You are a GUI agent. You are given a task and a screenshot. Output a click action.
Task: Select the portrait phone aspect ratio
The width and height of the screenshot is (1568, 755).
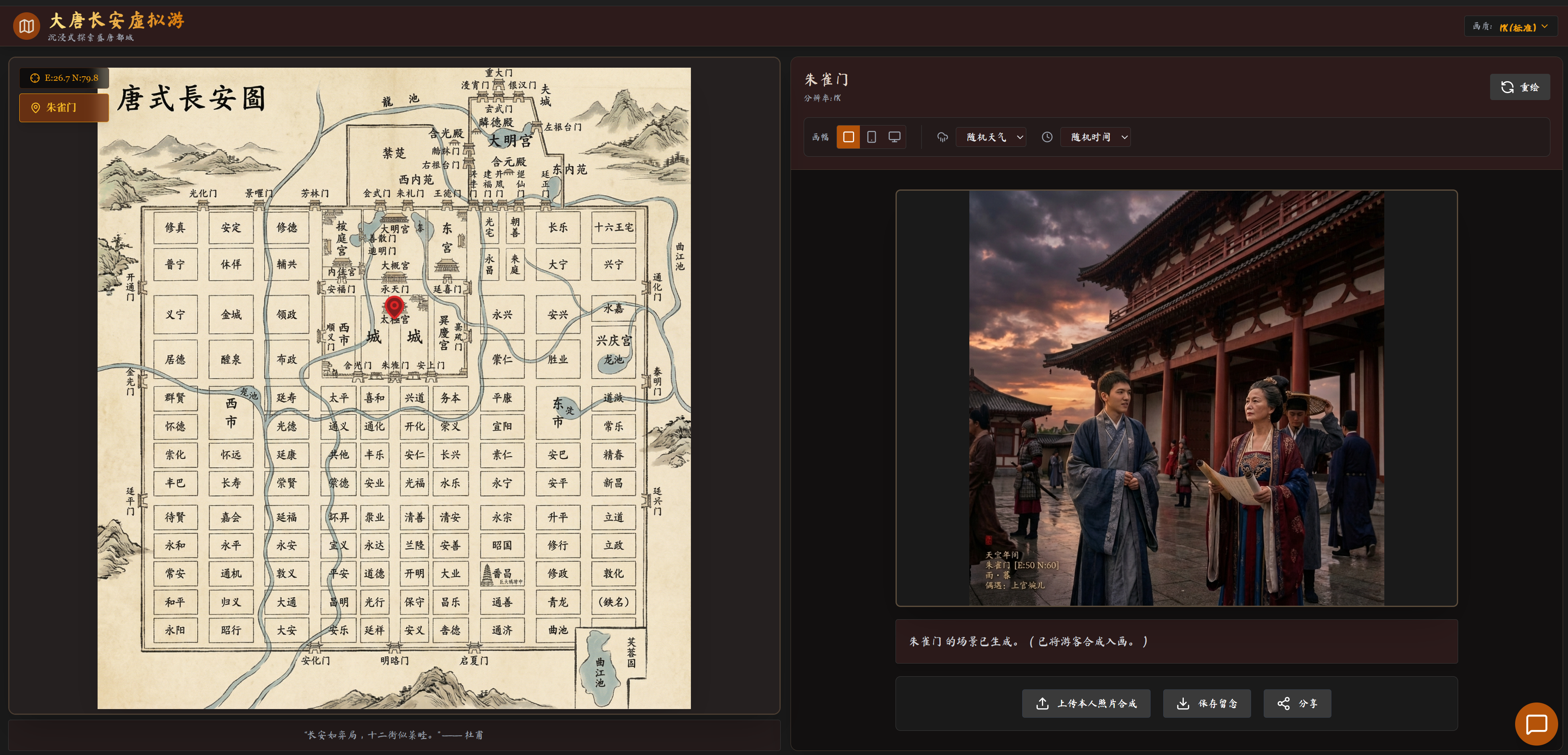click(x=871, y=137)
